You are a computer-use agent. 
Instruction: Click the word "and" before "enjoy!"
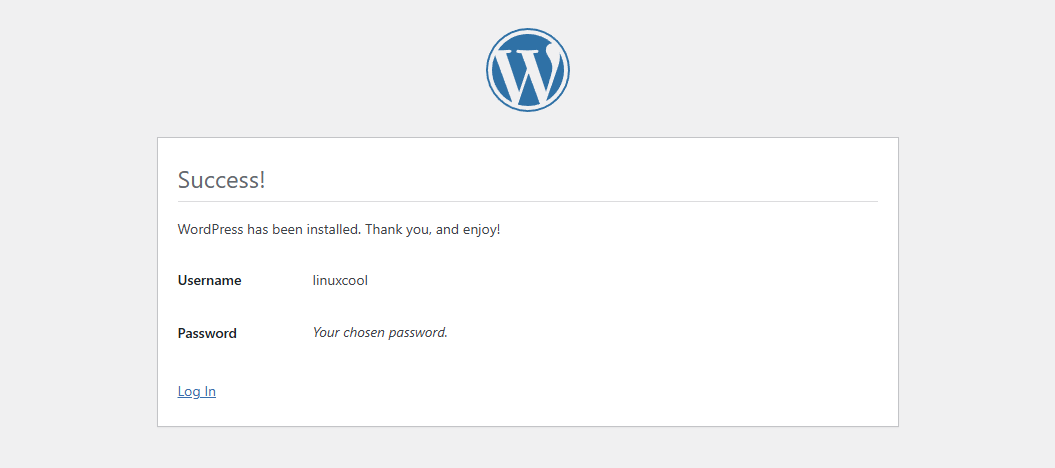click(x=447, y=230)
